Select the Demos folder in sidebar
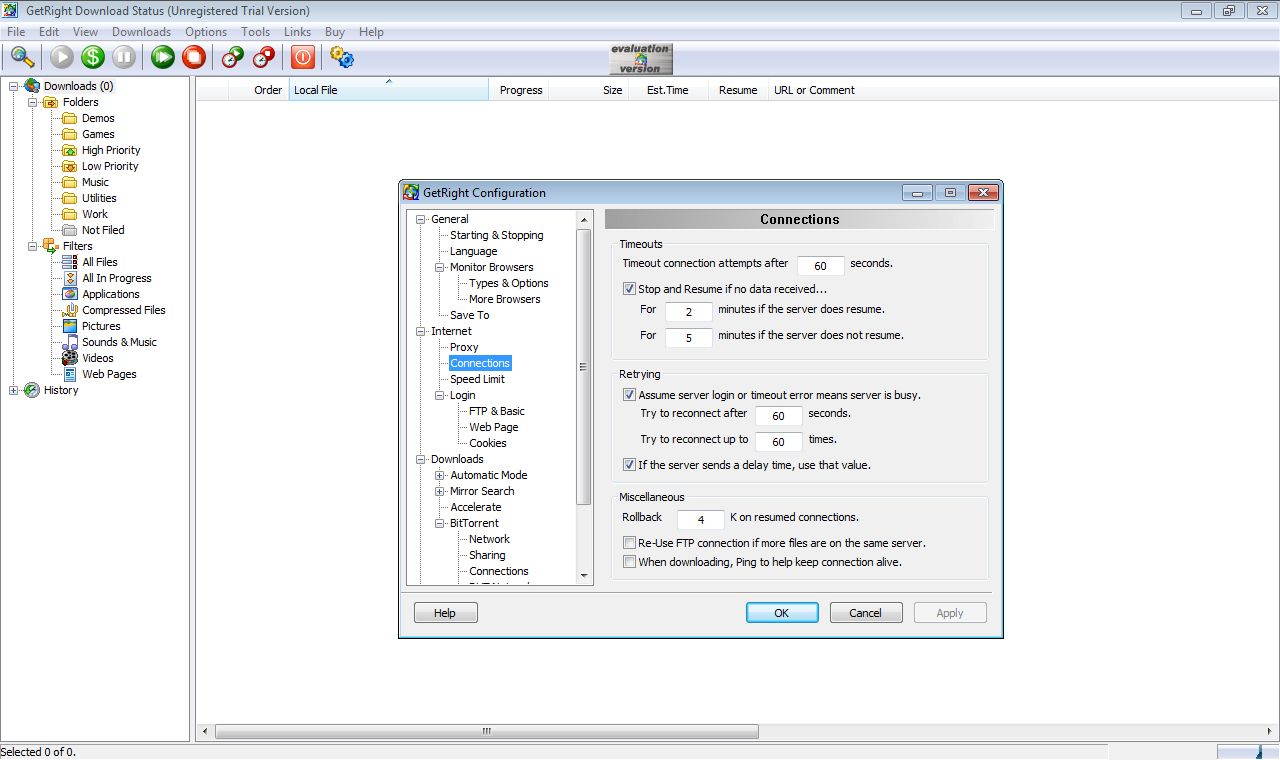The height and width of the screenshot is (760, 1280). pyautogui.click(x=98, y=118)
